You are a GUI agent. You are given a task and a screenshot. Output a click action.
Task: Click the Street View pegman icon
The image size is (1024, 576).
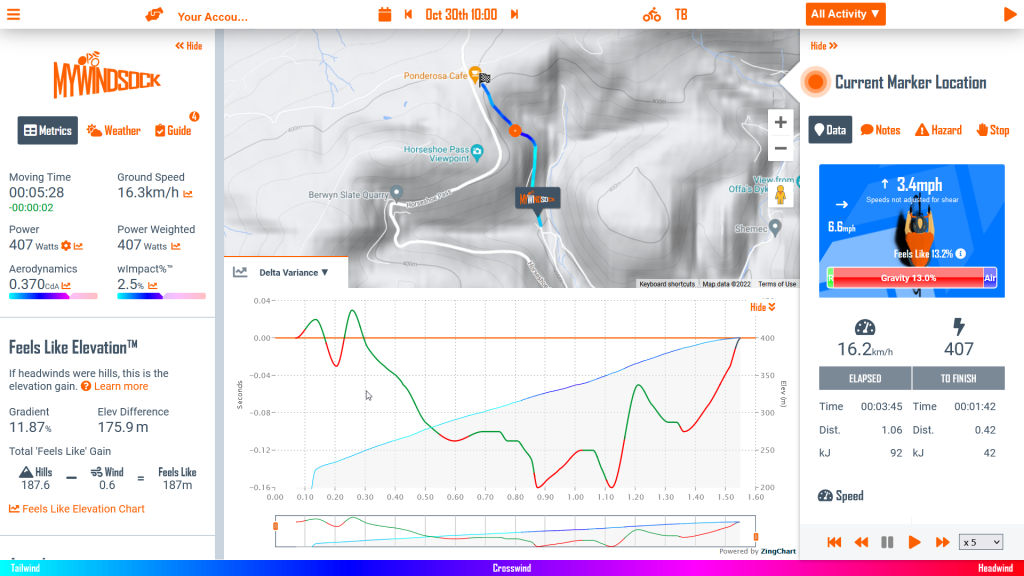pos(780,195)
